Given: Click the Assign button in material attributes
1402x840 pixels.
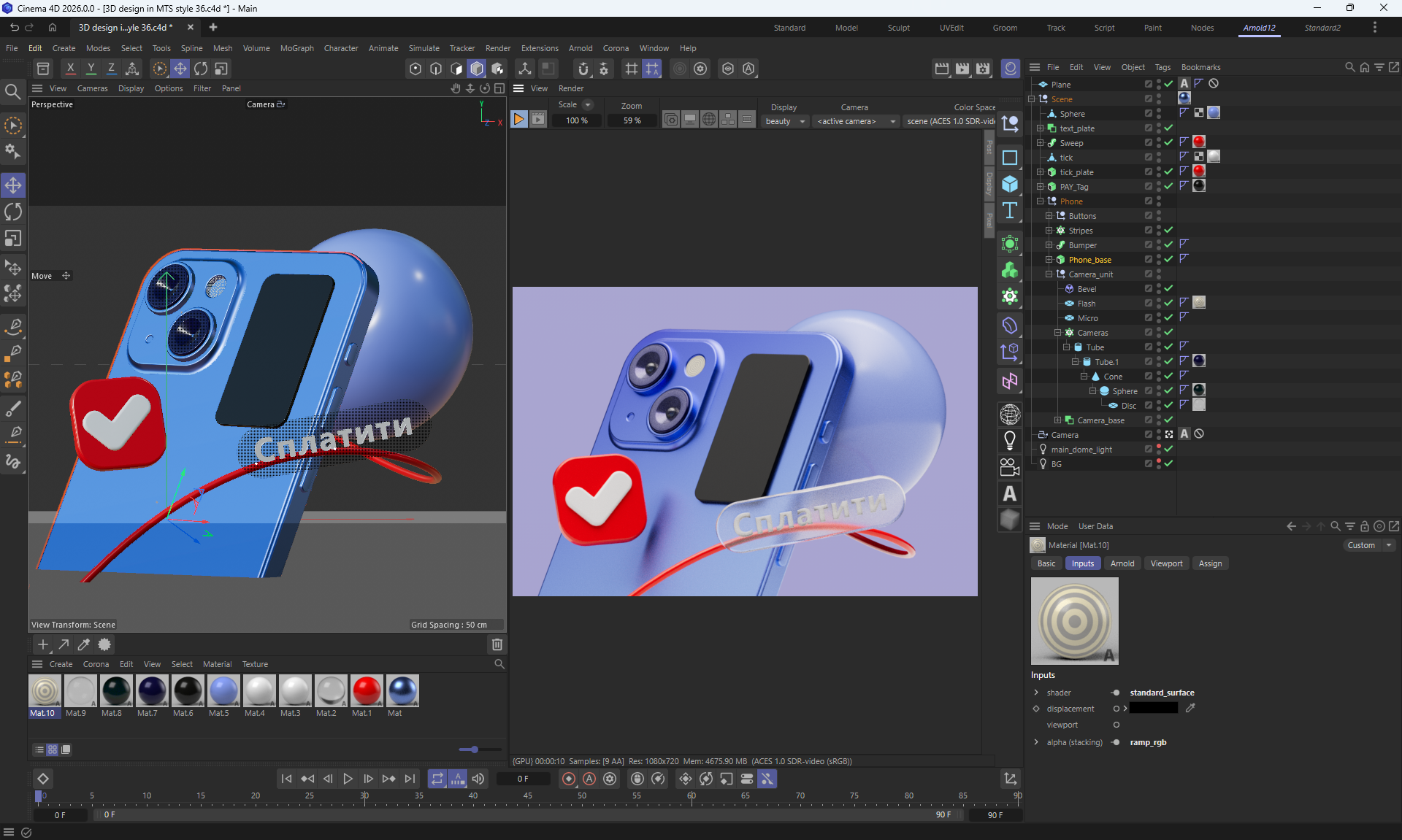Looking at the screenshot, I should (x=1209, y=563).
